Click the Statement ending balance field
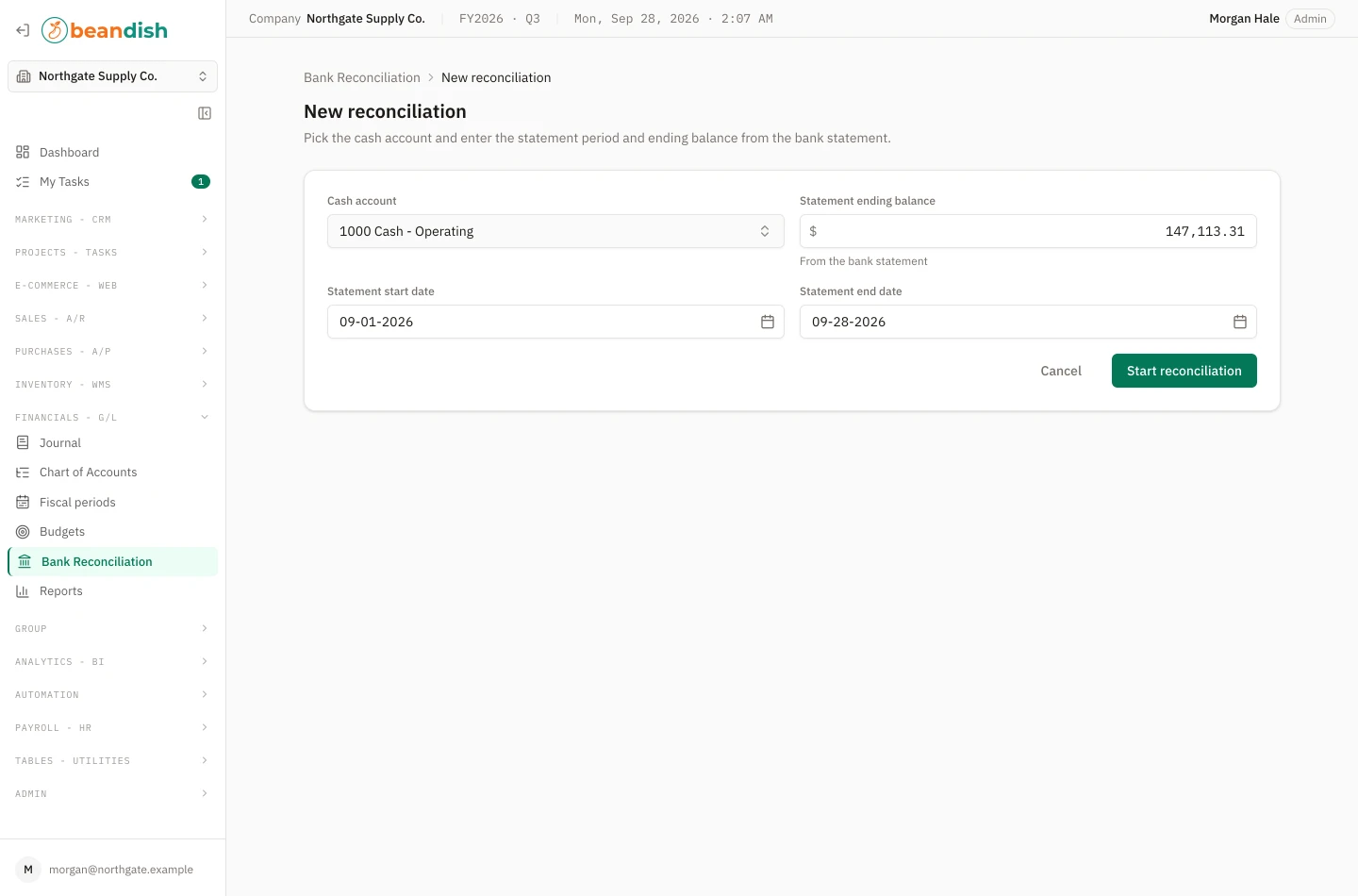The image size is (1358, 896). point(1028,231)
